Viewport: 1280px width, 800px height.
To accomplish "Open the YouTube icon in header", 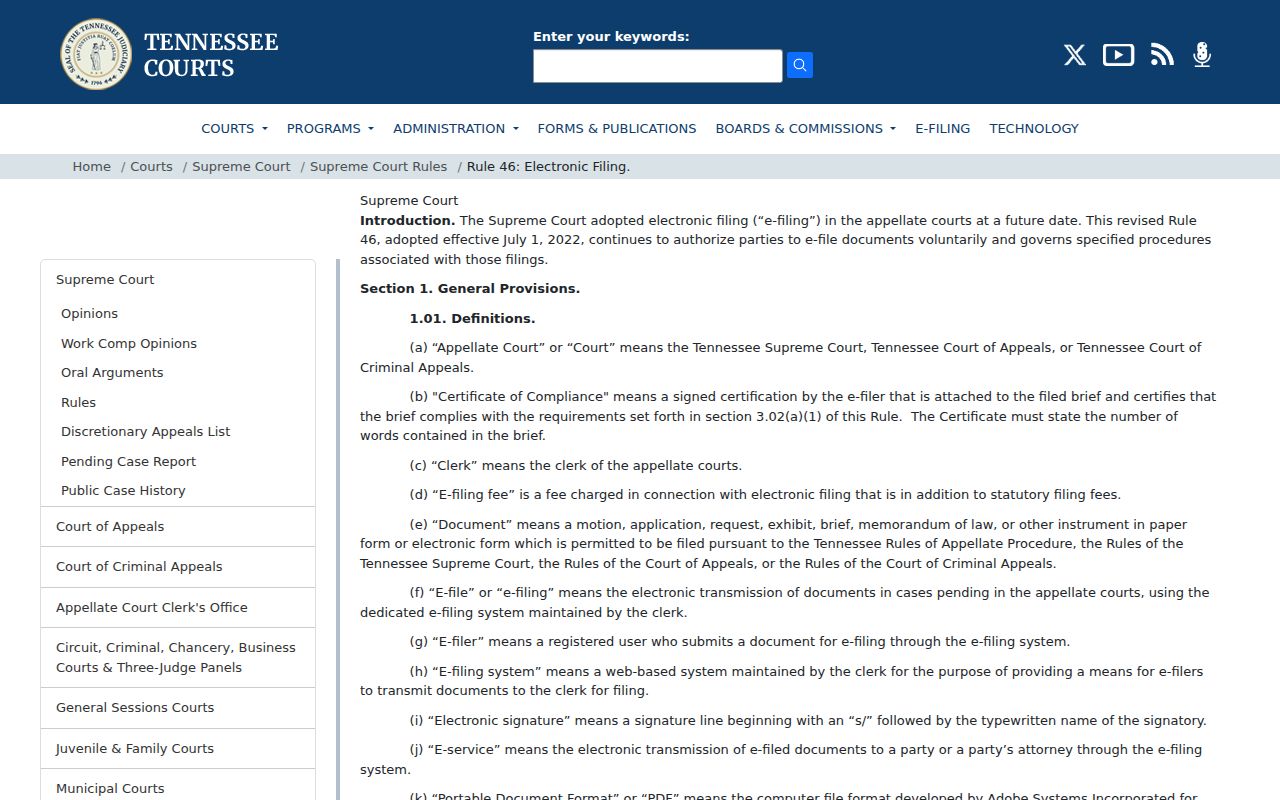I will (1118, 55).
